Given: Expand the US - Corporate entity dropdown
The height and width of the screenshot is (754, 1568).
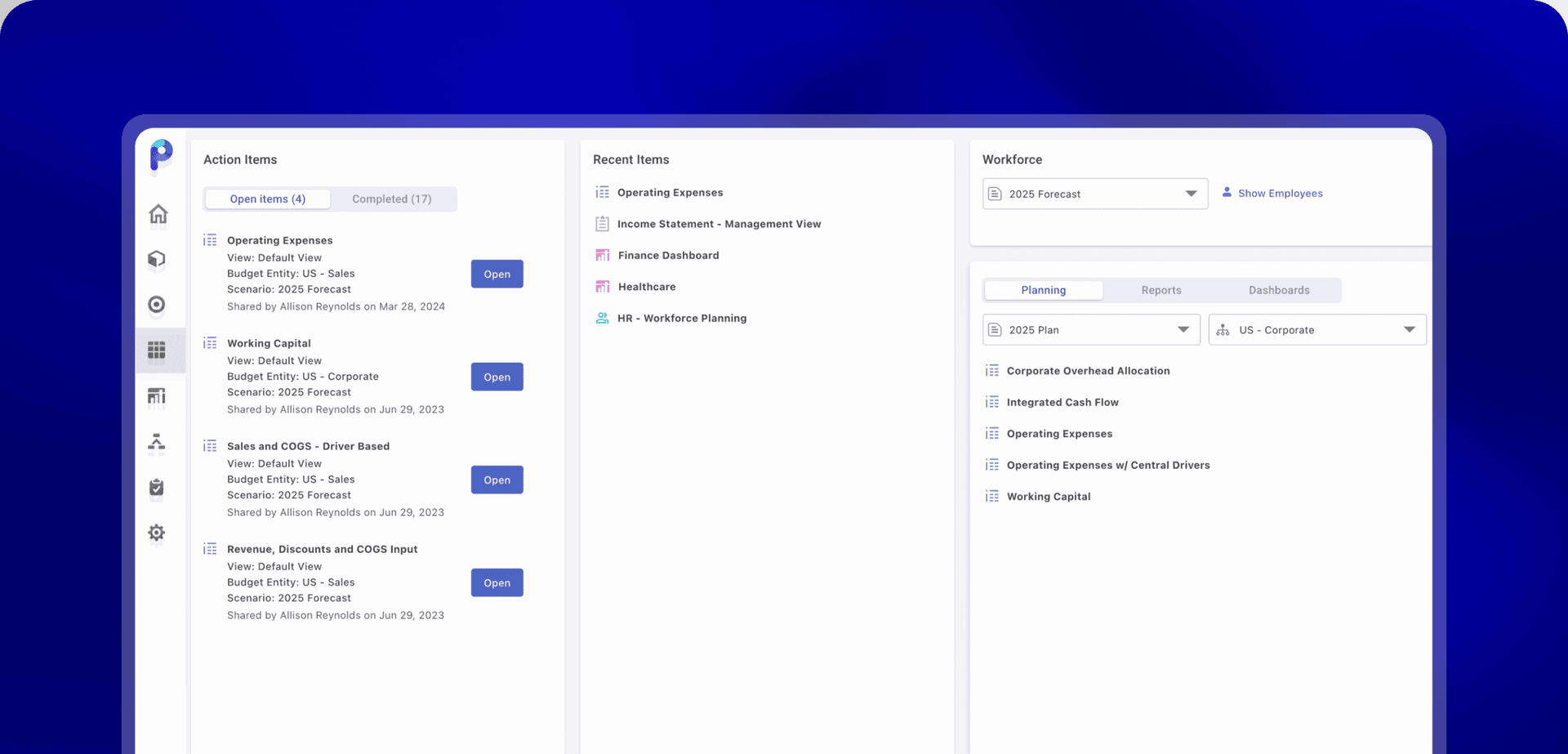Looking at the screenshot, I should pyautogui.click(x=1317, y=330).
